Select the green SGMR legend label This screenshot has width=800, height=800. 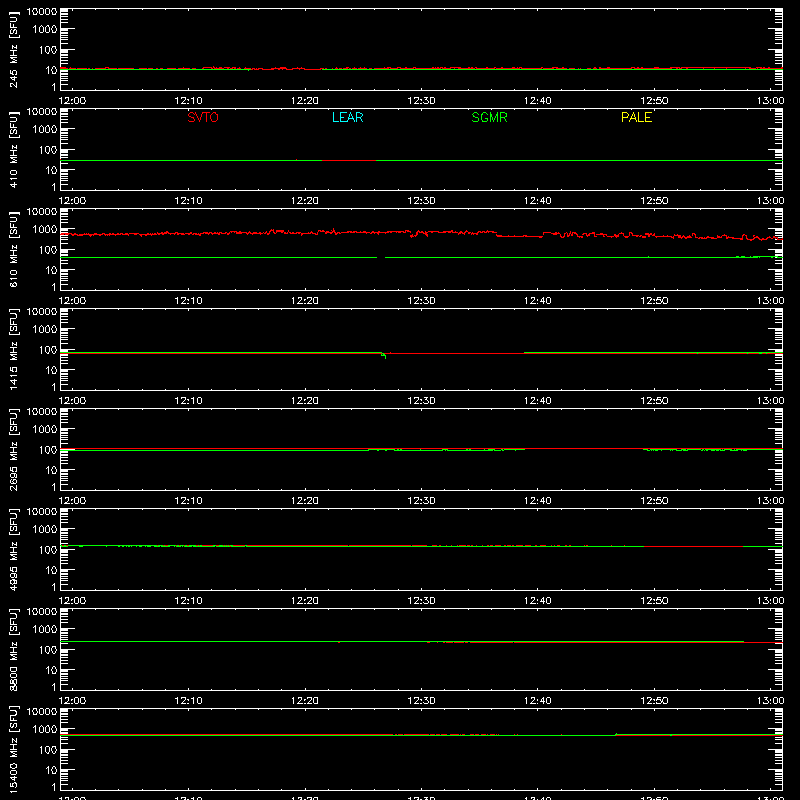489,117
